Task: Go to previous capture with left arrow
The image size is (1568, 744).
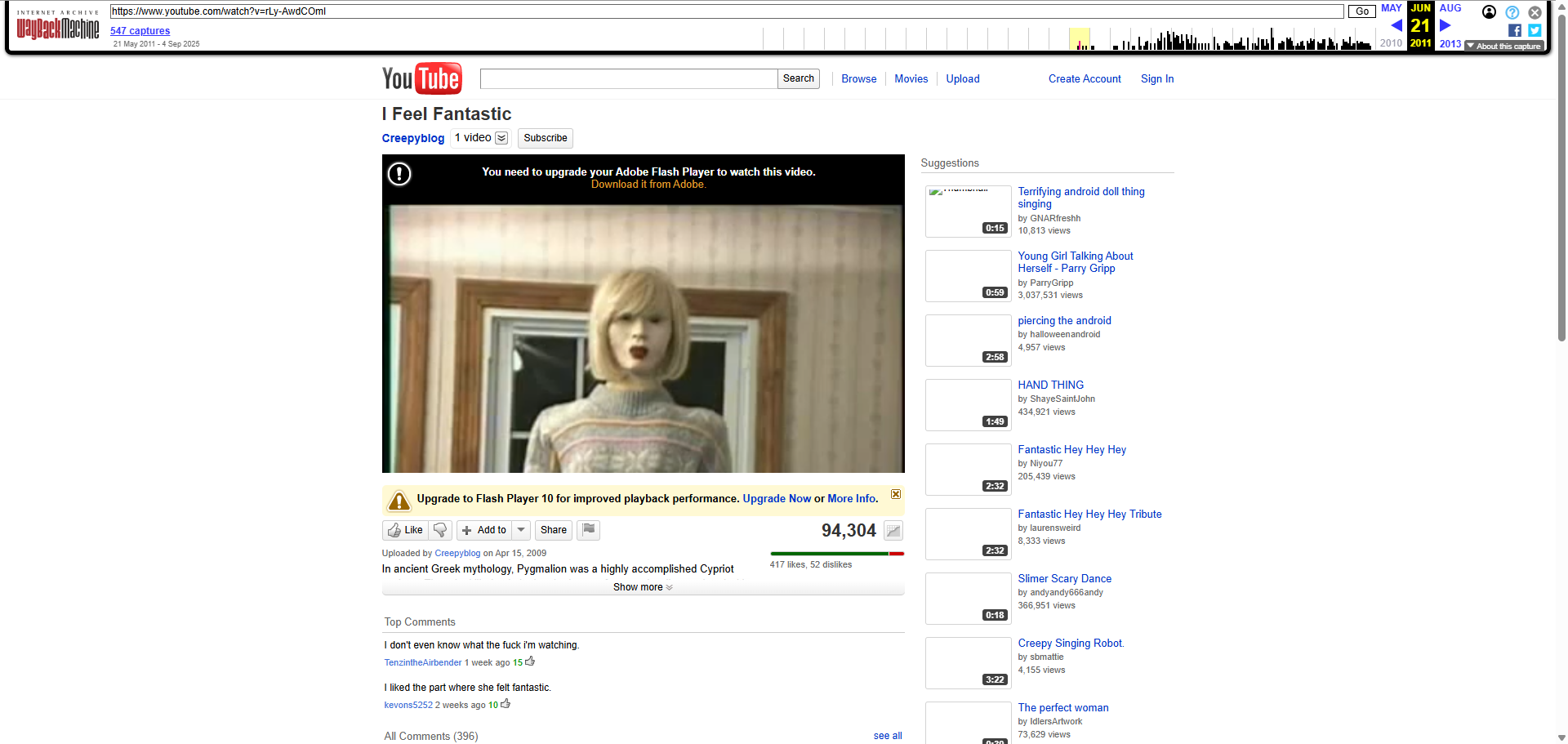Action: tap(1396, 25)
